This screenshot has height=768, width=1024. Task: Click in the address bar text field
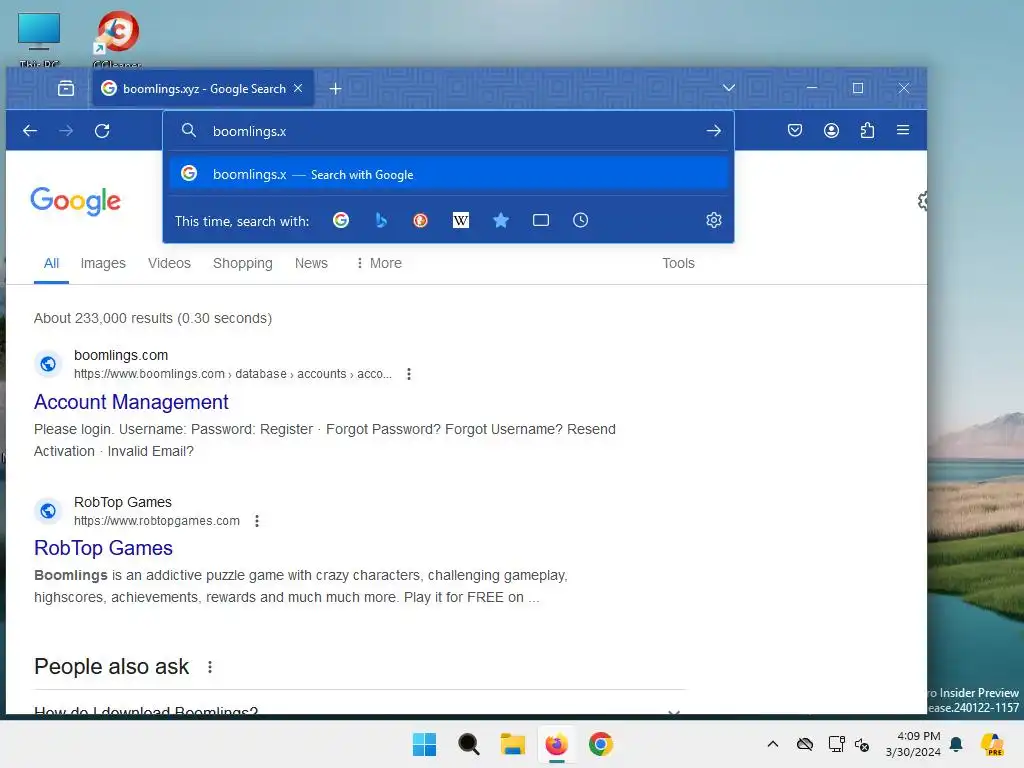451,131
